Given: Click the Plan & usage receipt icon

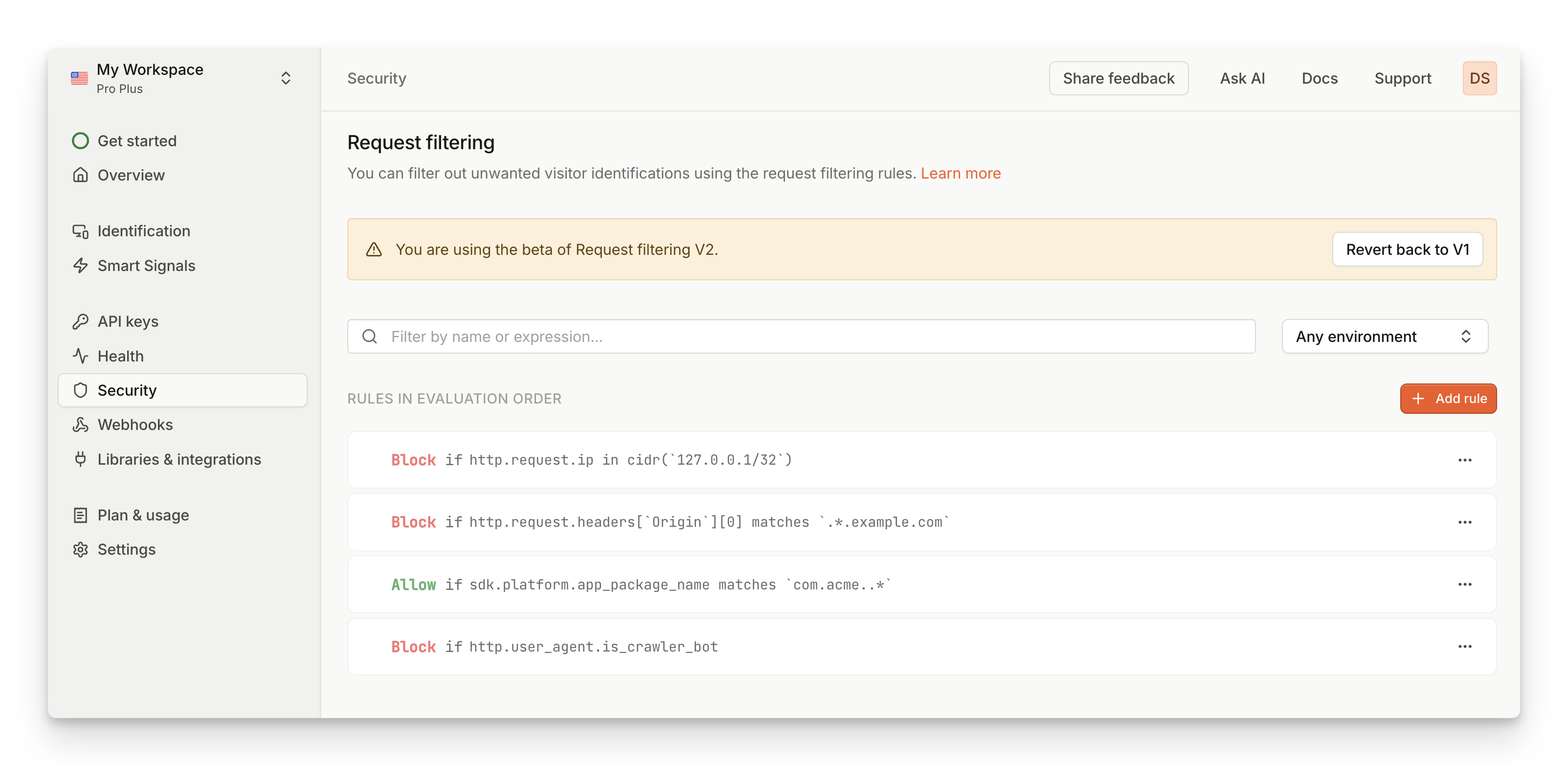Looking at the screenshot, I should tap(80, 515).
